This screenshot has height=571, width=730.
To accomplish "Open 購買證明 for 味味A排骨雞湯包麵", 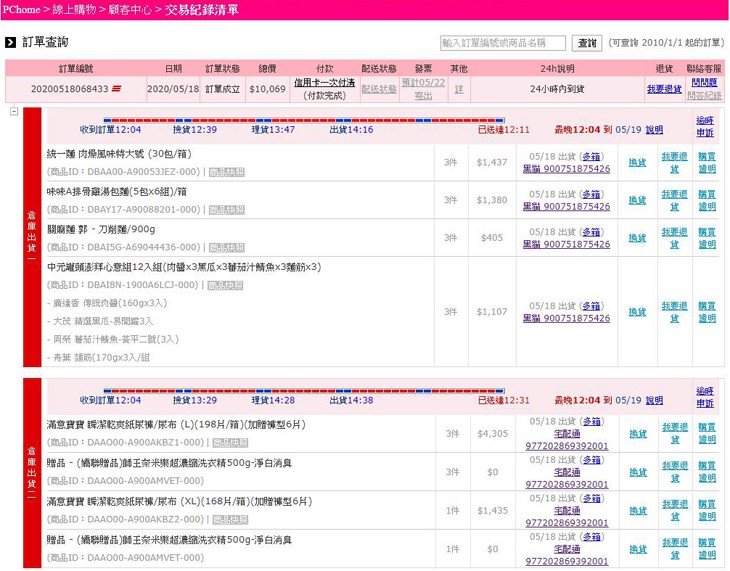I will coord(707,200).
